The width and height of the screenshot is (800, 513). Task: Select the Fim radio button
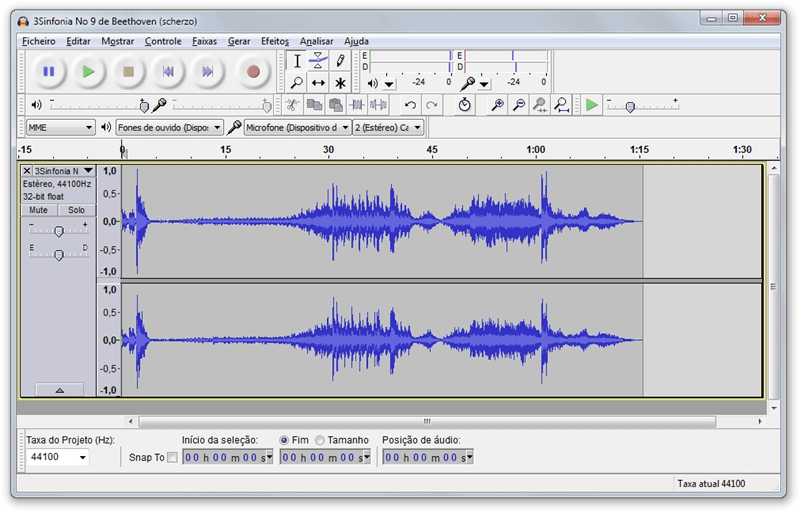285,440
